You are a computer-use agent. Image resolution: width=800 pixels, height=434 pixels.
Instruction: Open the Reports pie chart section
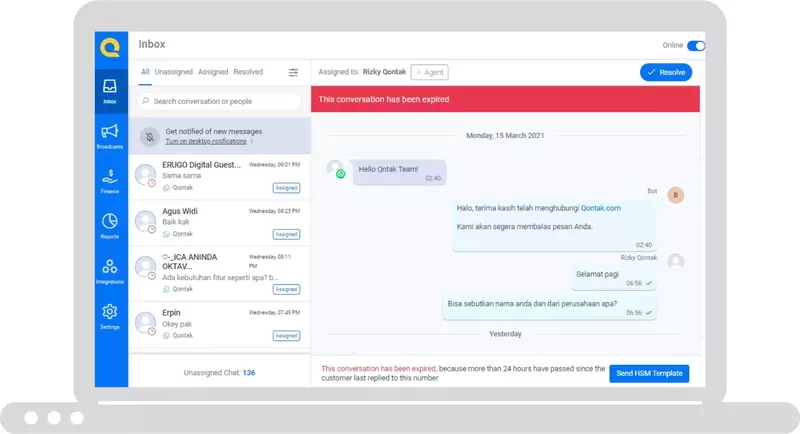click(x=110, y=226)
